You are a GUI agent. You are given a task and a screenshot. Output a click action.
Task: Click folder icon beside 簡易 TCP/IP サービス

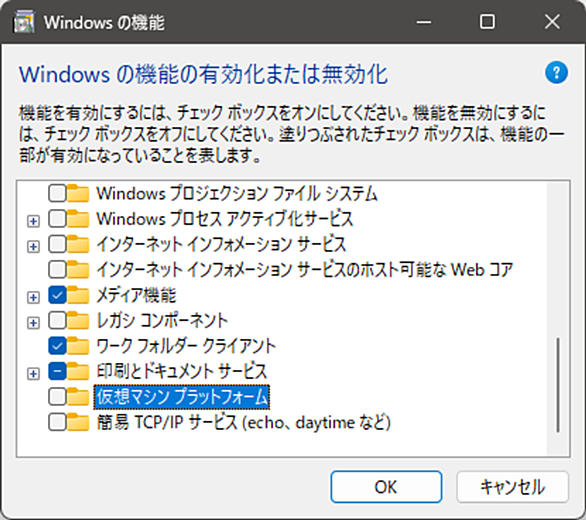tap(78, 422)
